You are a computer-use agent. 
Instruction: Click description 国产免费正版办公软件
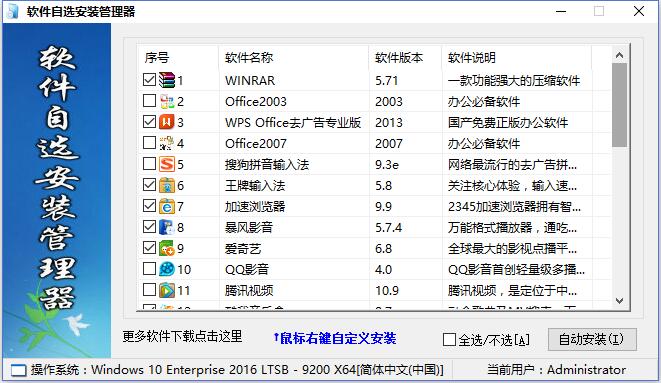pos(508,123)
